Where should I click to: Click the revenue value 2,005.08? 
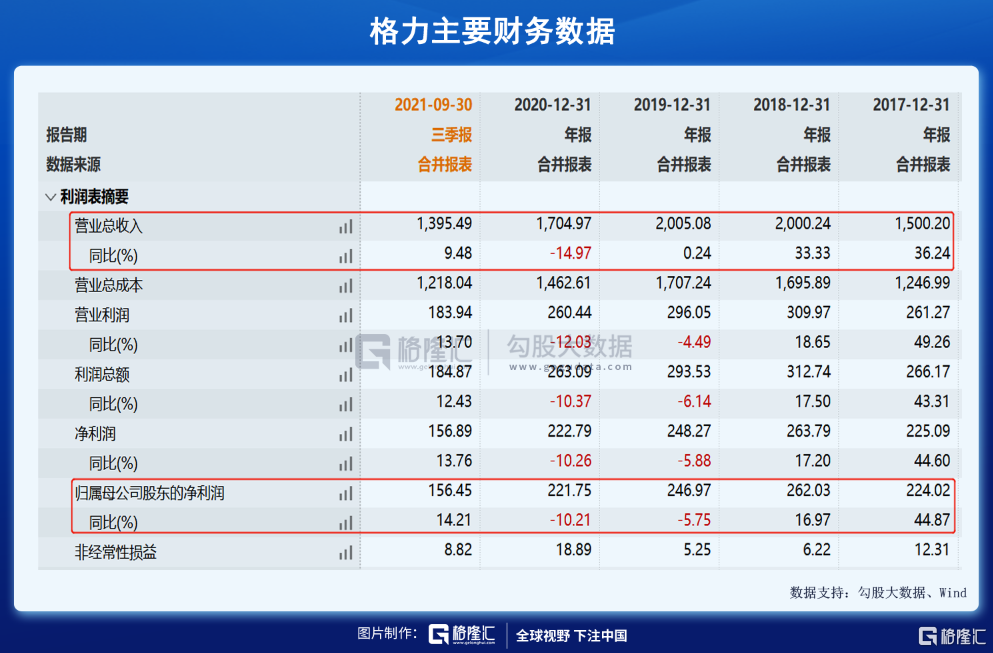click(683, 224)
